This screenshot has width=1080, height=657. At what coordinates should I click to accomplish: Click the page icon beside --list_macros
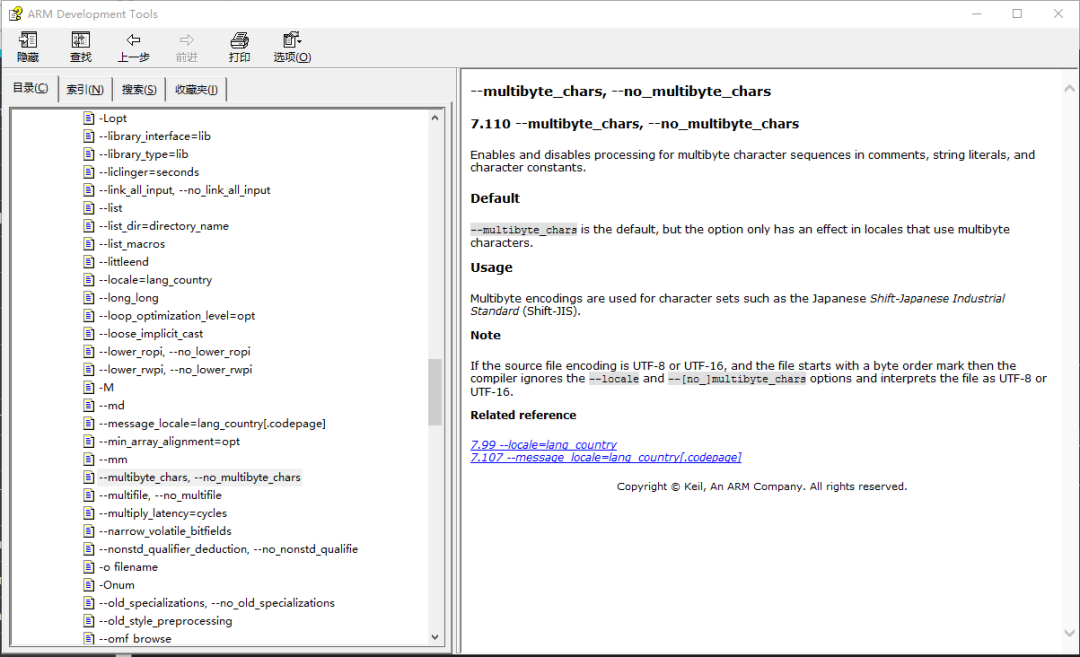tap(89, 244)
